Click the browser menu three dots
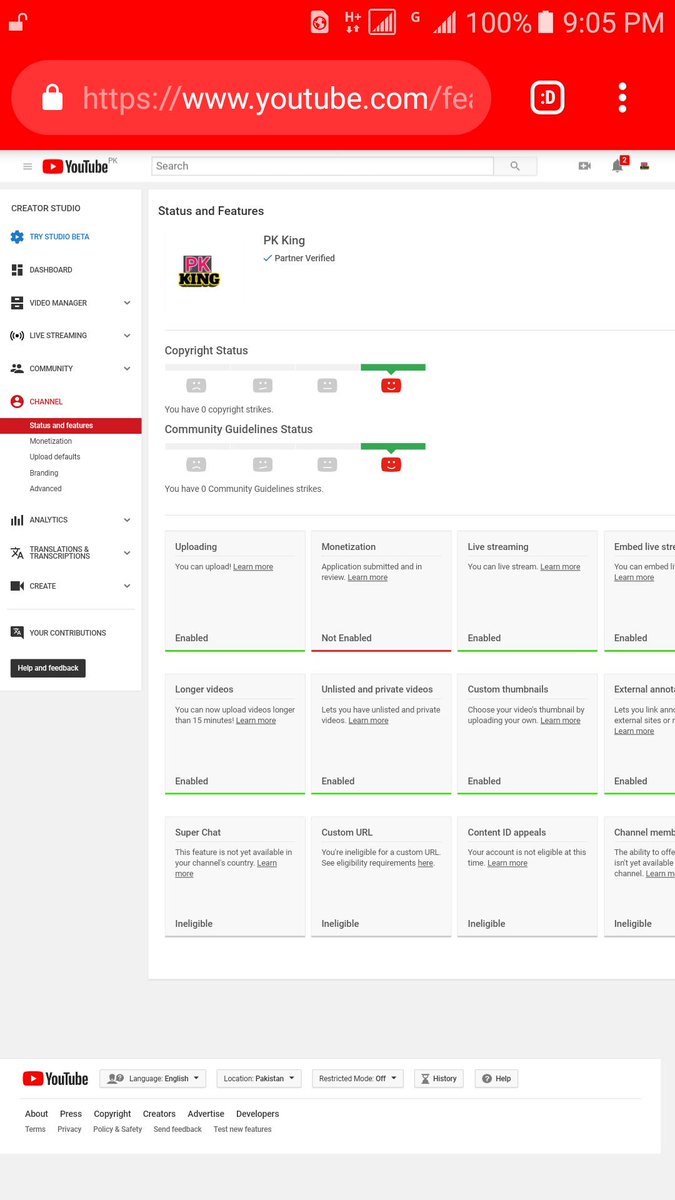 pyautogui.click(x=622, y=97)
